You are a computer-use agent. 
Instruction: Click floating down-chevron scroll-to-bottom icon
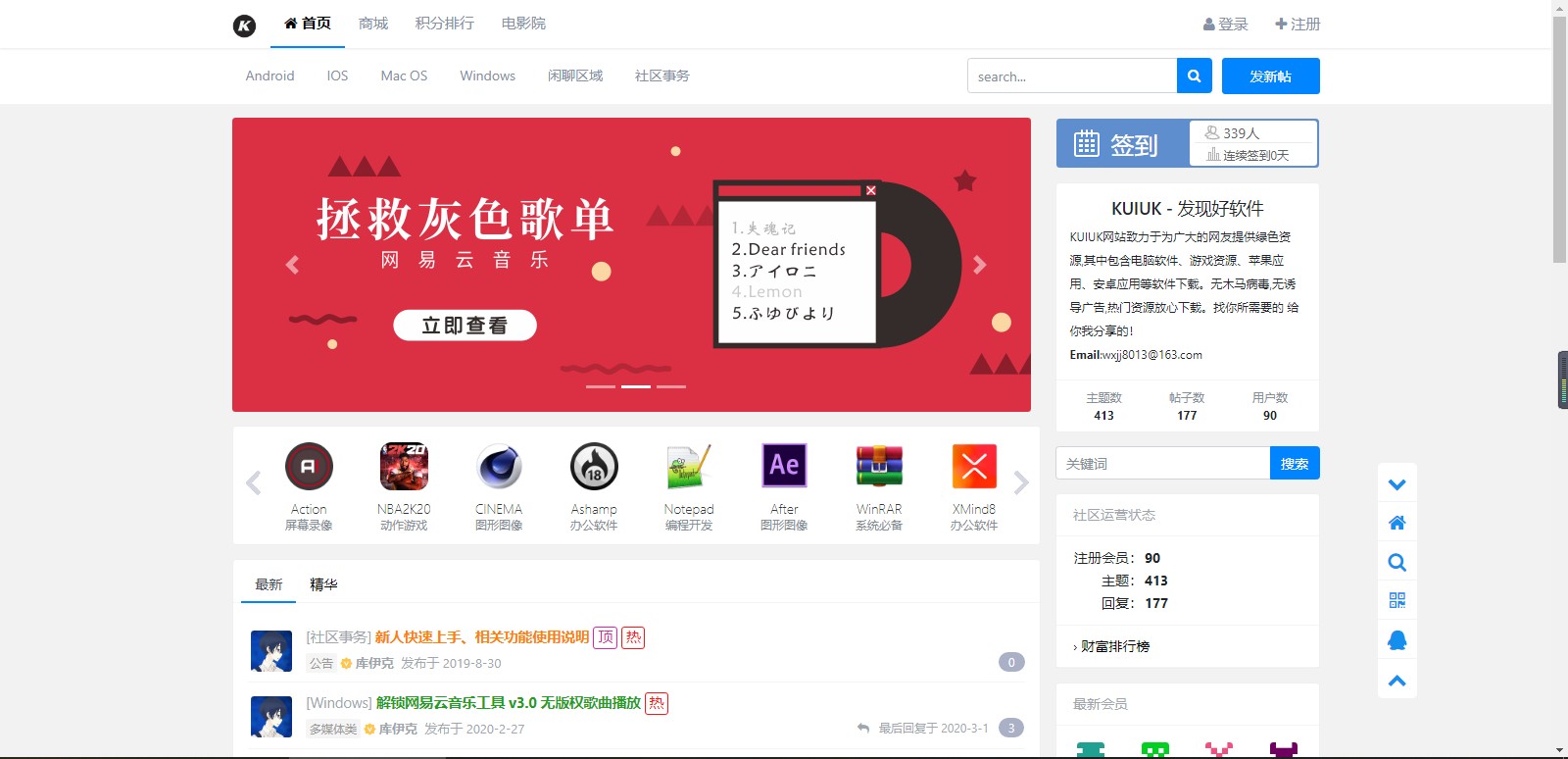tap(1397, 484)
